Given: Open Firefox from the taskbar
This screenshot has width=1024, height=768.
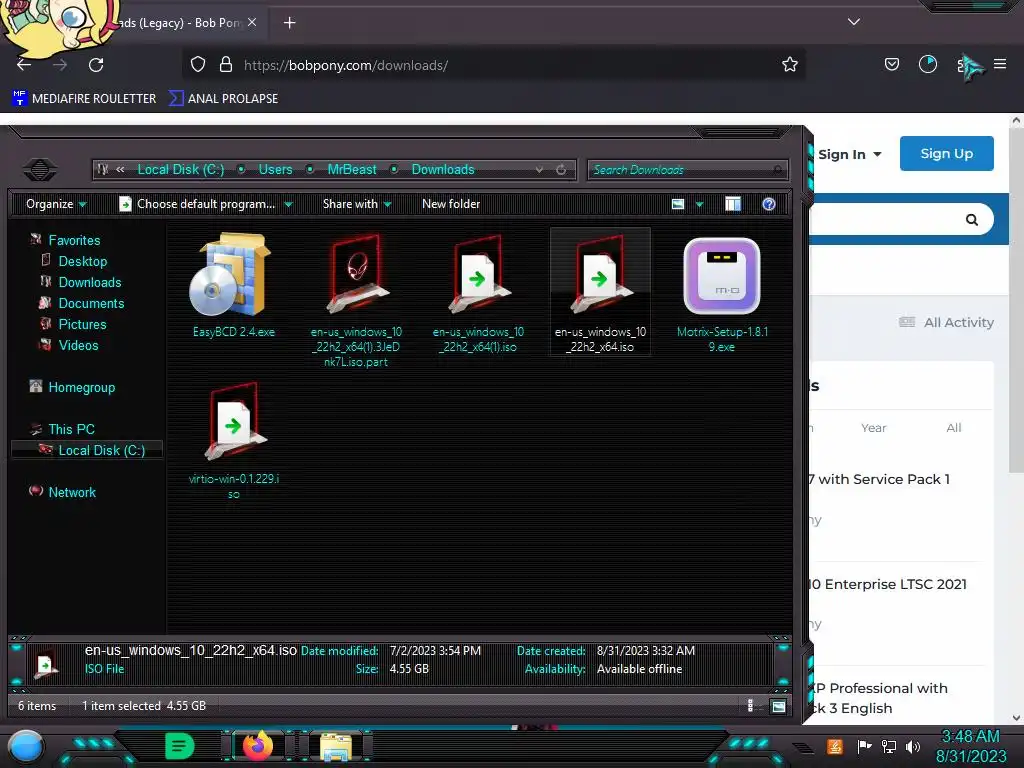Looking at the screenshot, I should pyautogui.click(x=257, y=746).
